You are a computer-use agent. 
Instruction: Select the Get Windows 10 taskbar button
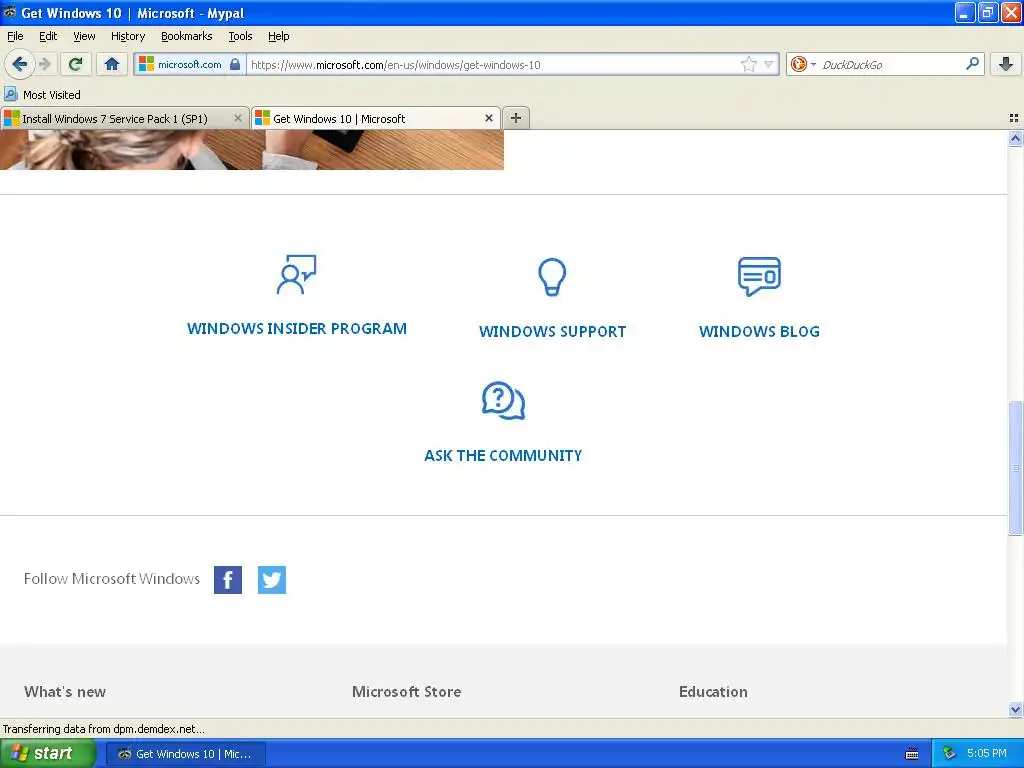click(x=185, y=754)
